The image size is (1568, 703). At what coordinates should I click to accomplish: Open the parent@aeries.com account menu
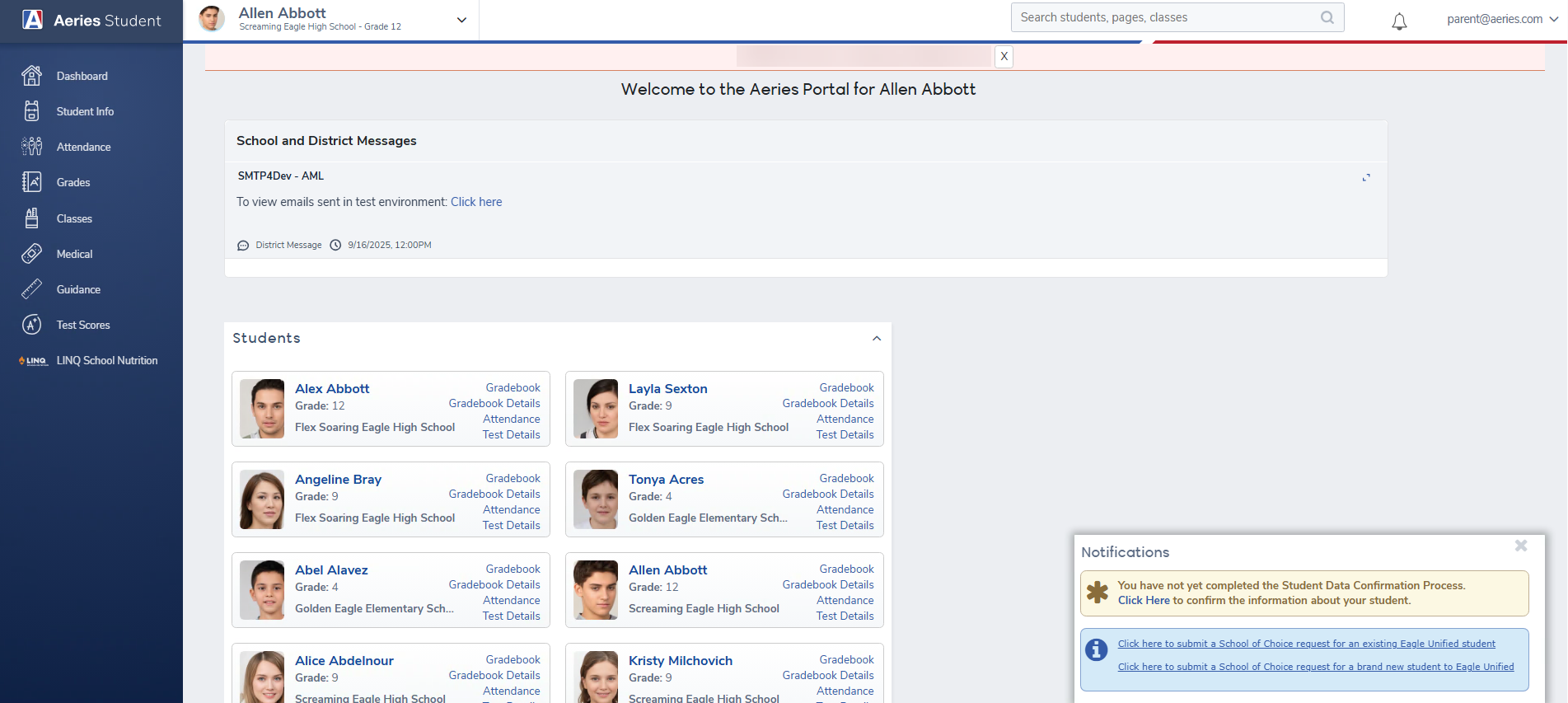pyautogui.click(x=1502, y=19)
